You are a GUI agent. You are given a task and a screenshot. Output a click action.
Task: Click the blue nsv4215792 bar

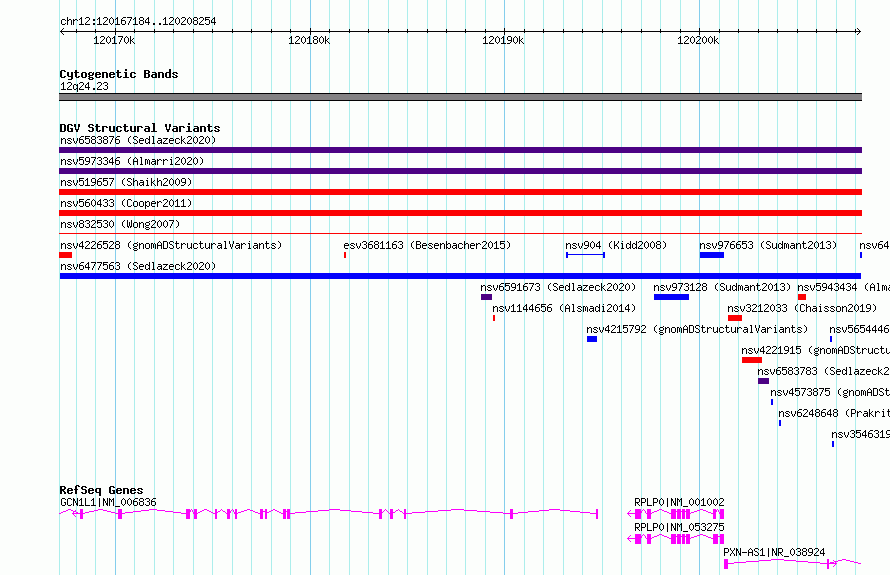coord(592,339)
